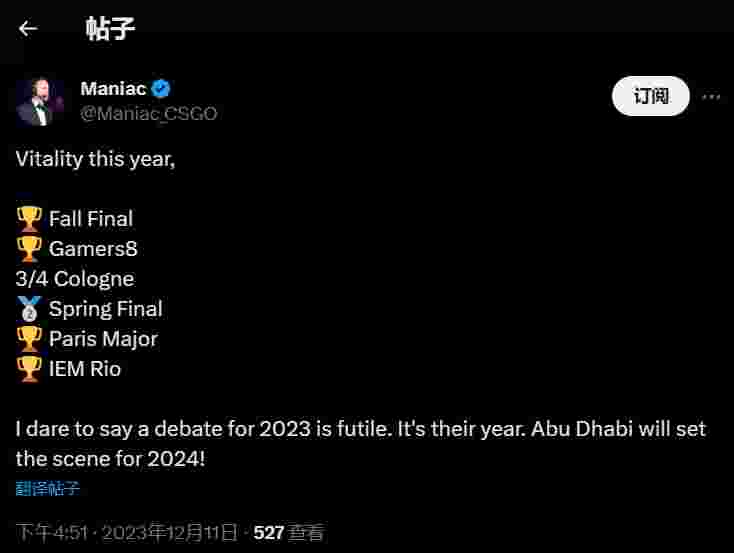The height and width of the screenshot is (553, 734).
Task: Click the silver medal beside Spring Final
Action: coord(29,309)
